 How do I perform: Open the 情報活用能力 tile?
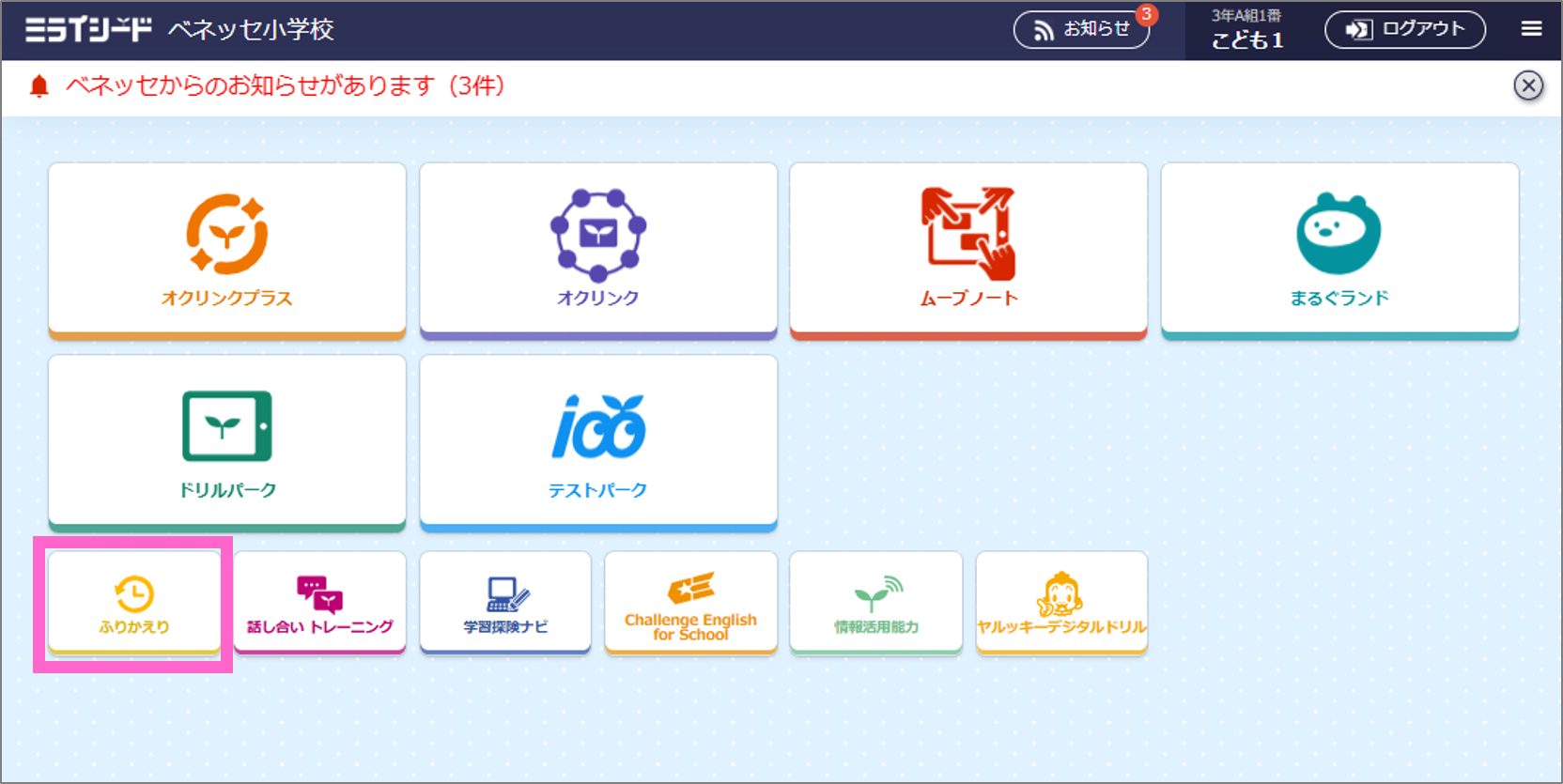(876, 603)
